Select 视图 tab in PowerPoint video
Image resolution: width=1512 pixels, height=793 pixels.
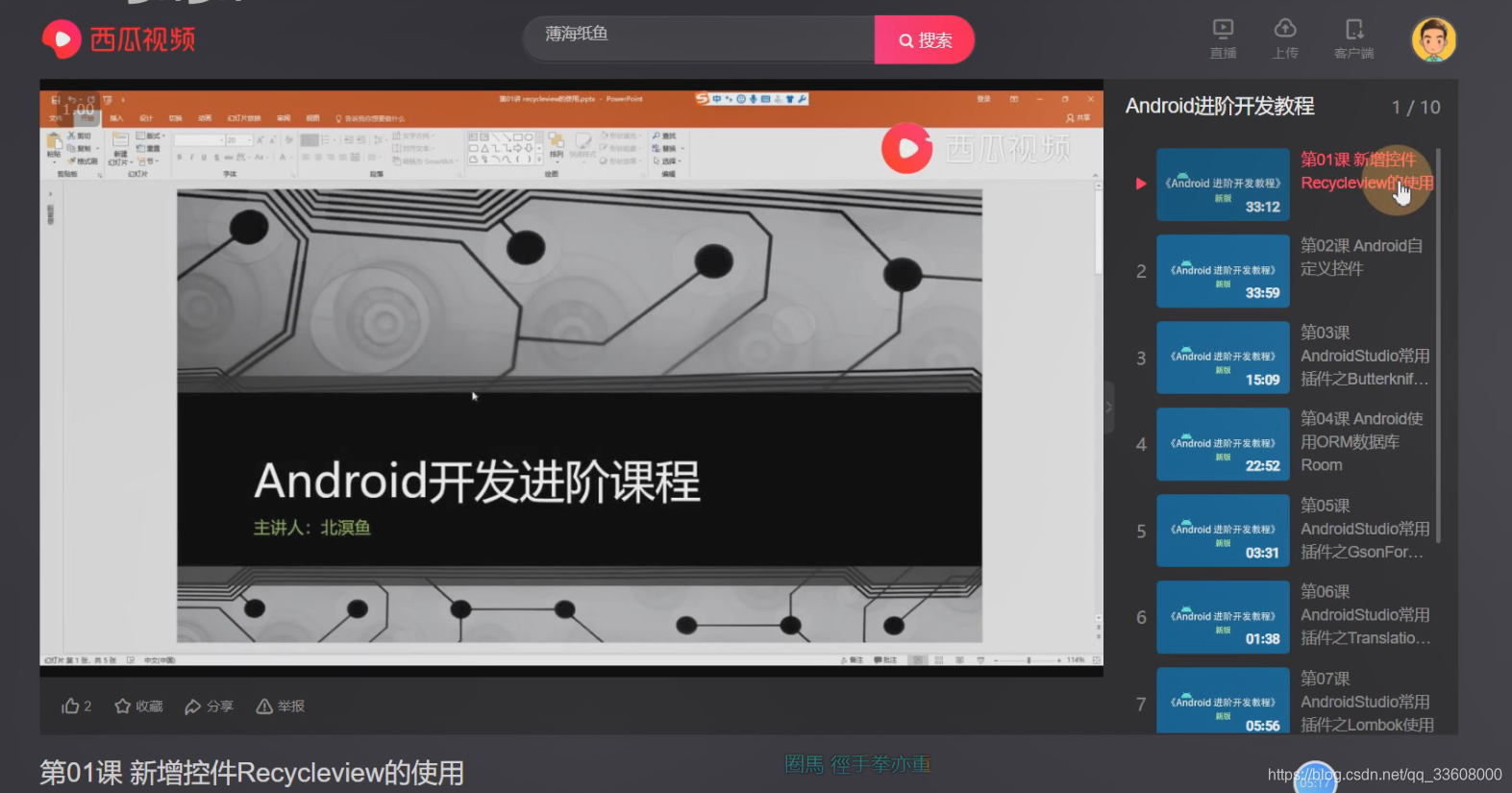click(313, 118)
